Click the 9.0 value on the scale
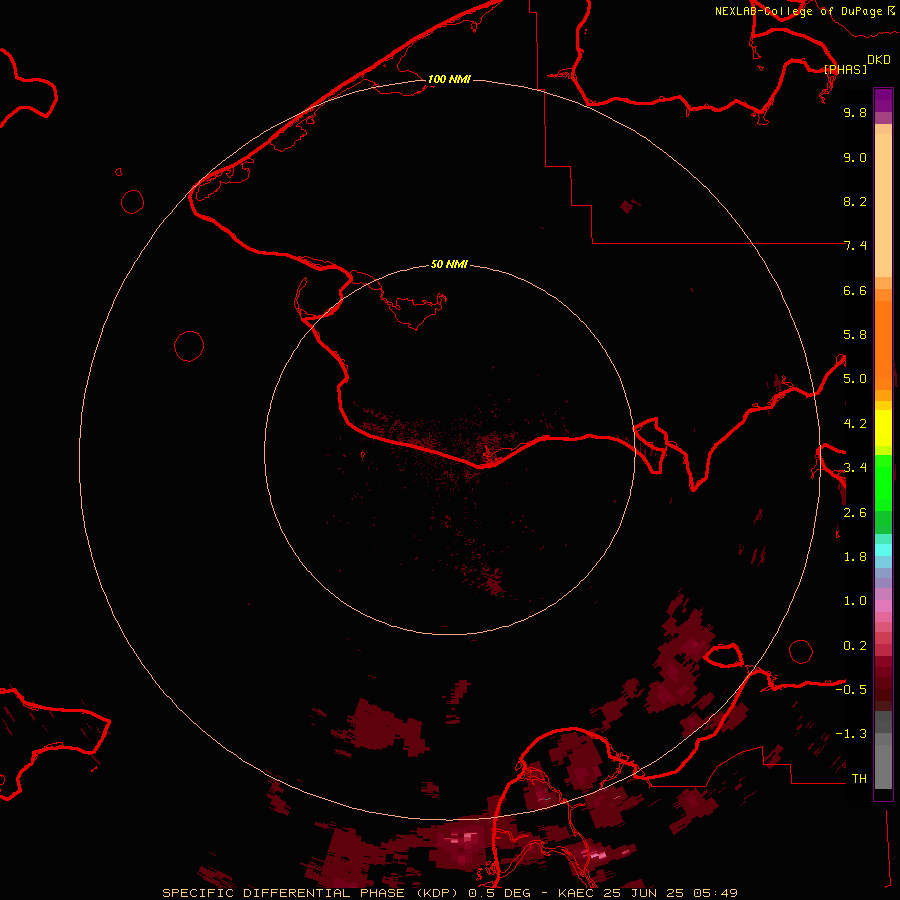 [855, 157]
